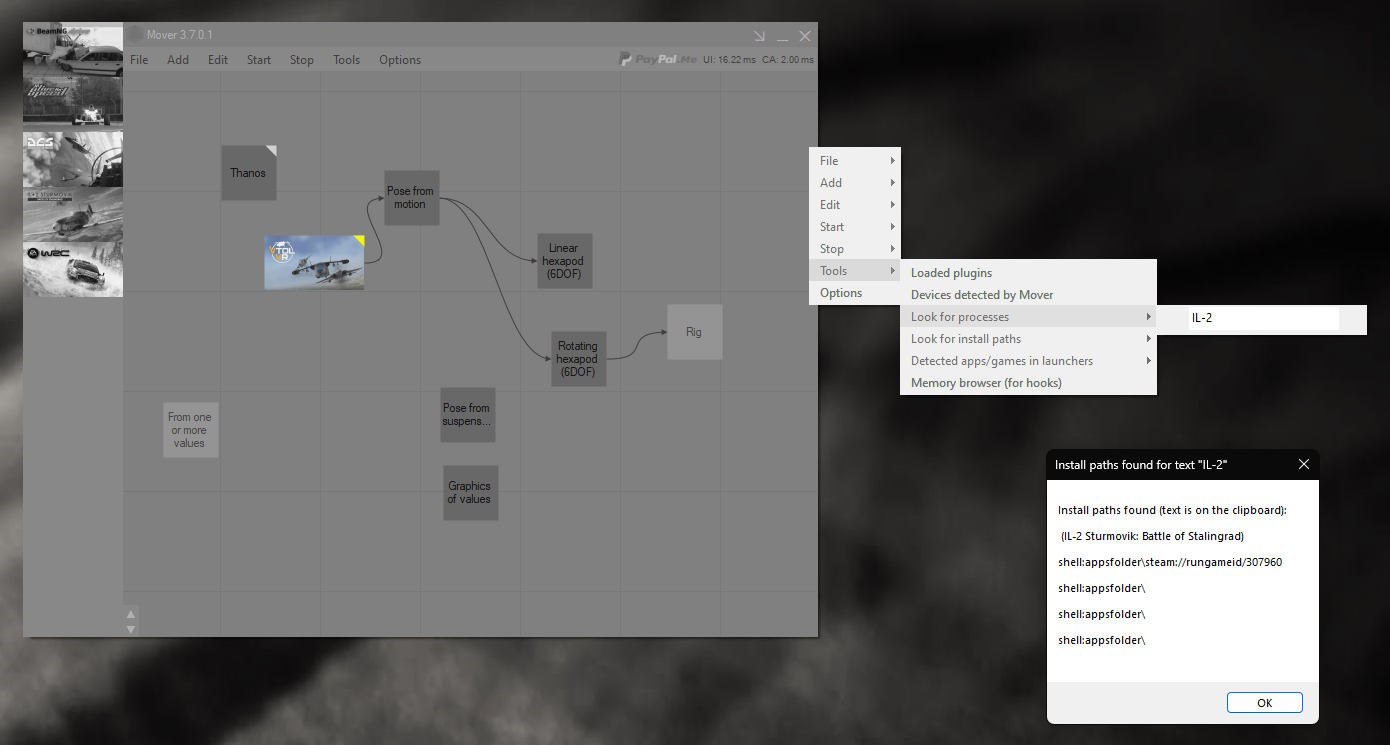The image size is (1390, 745).
Task: Click the Mover app logo in title bar
Action: (x=135, y=35)
